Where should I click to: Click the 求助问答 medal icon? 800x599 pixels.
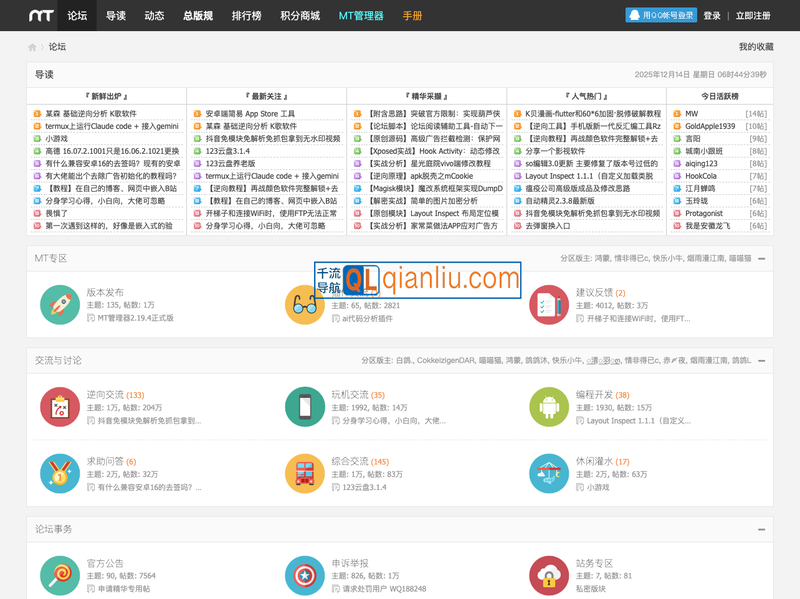tap(61, 473)
